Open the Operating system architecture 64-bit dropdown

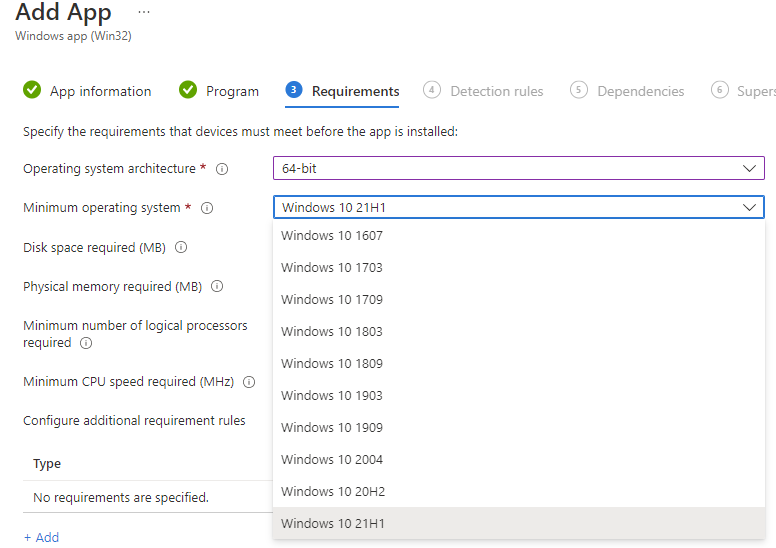[x=519, y=168]
